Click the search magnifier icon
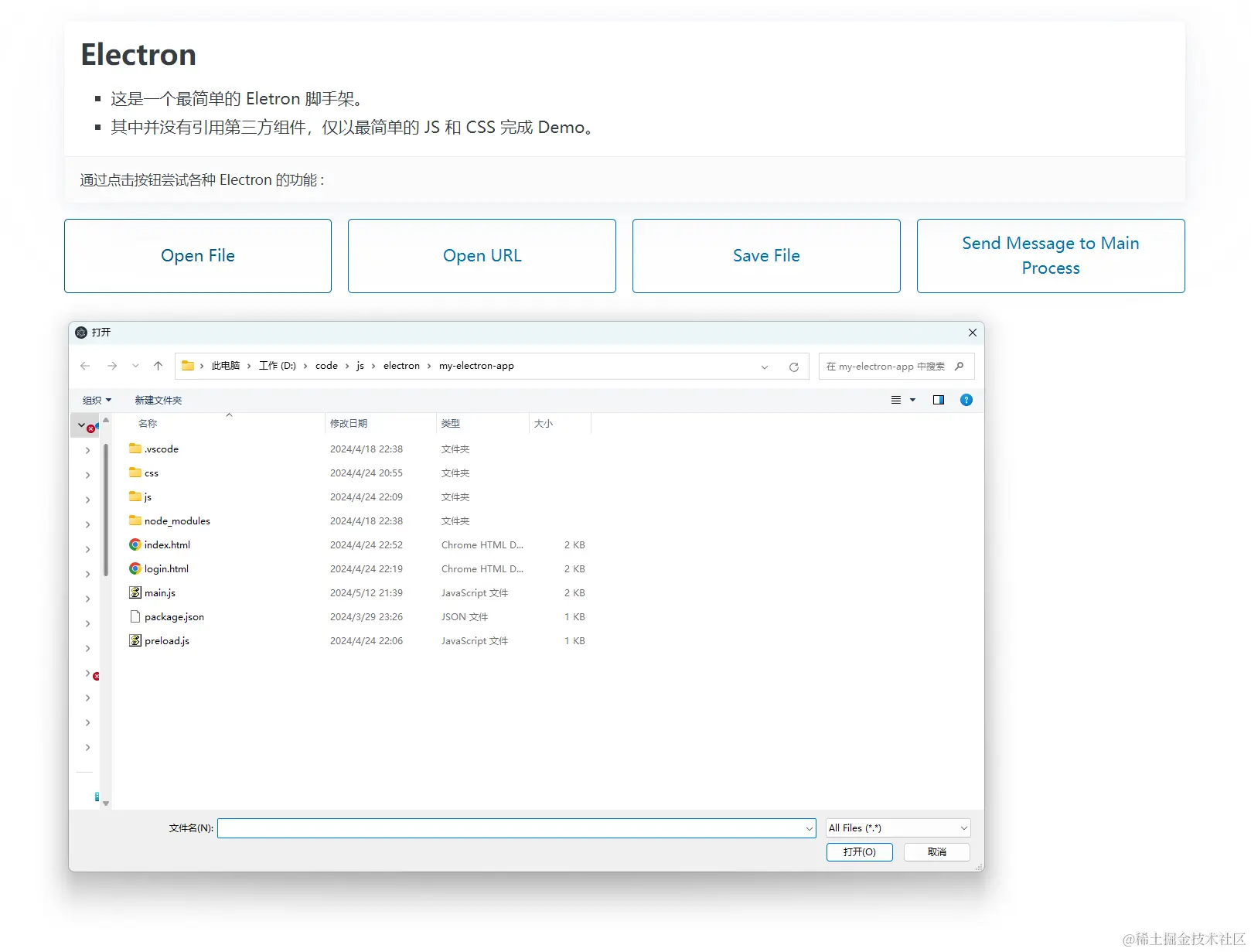Screen dimensions: 1251x952 (960, 367)
